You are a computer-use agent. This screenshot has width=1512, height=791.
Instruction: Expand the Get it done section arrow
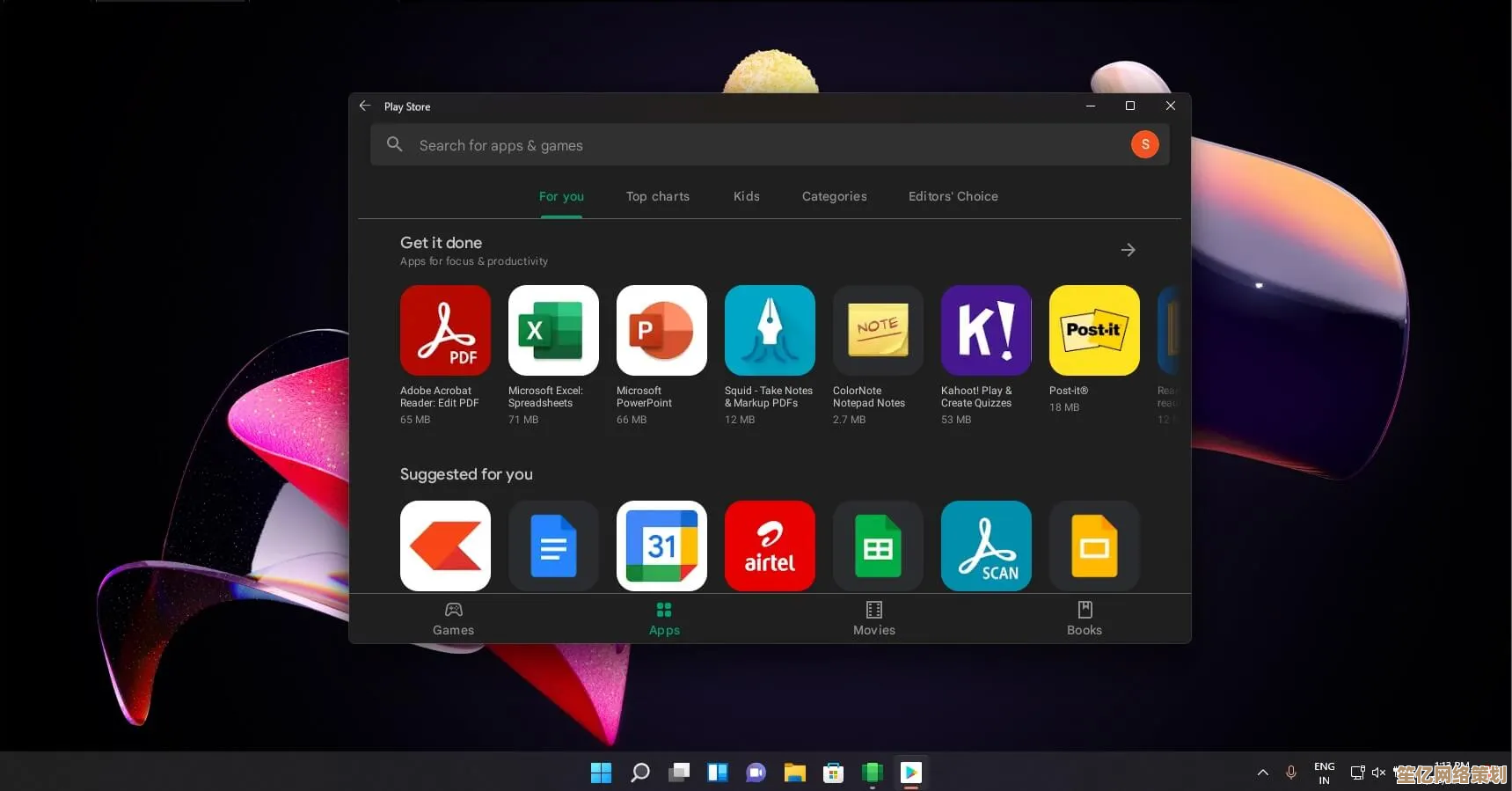1128,251
